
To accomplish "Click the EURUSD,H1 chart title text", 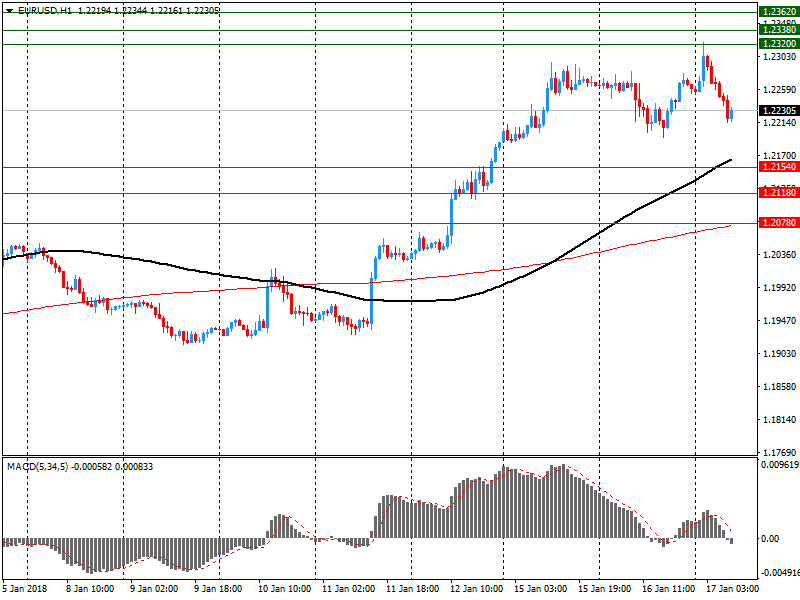I will click(45, 11).
